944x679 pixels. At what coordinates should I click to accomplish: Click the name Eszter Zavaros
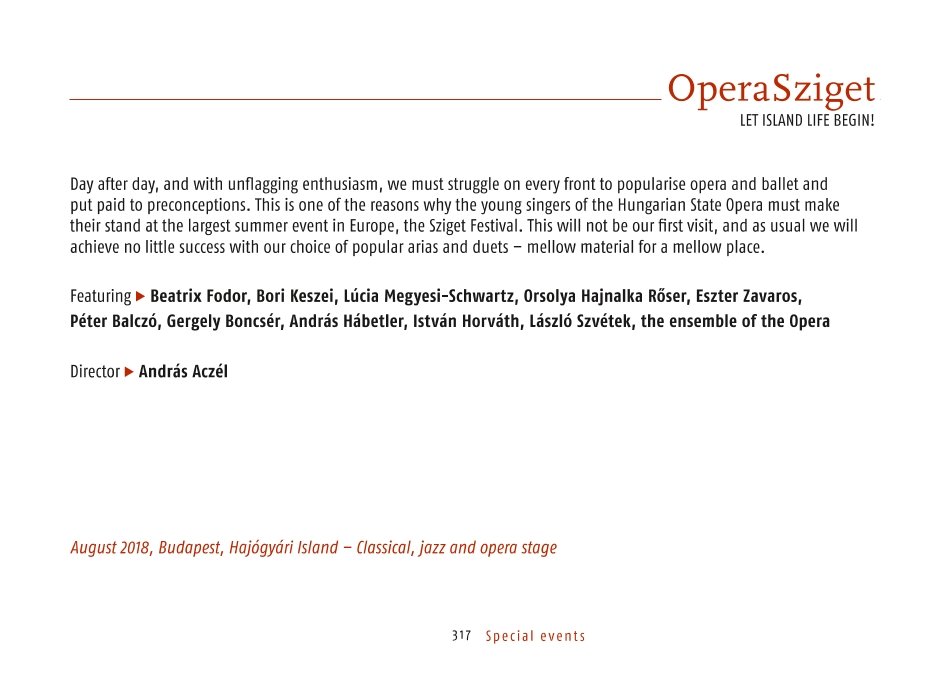(747, 296)
